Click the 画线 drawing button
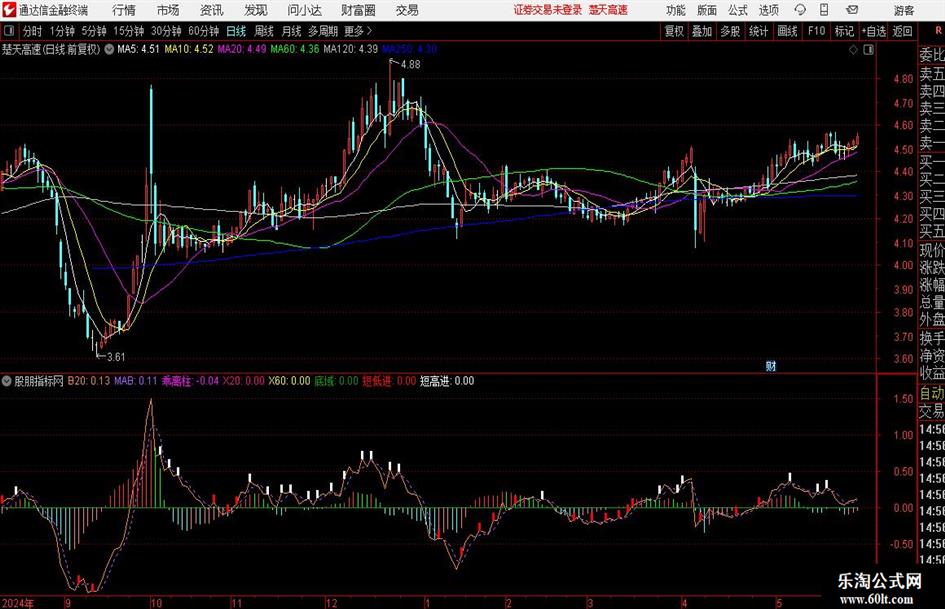Viewport: 945px width, 609px height. (x=787, y=31)
